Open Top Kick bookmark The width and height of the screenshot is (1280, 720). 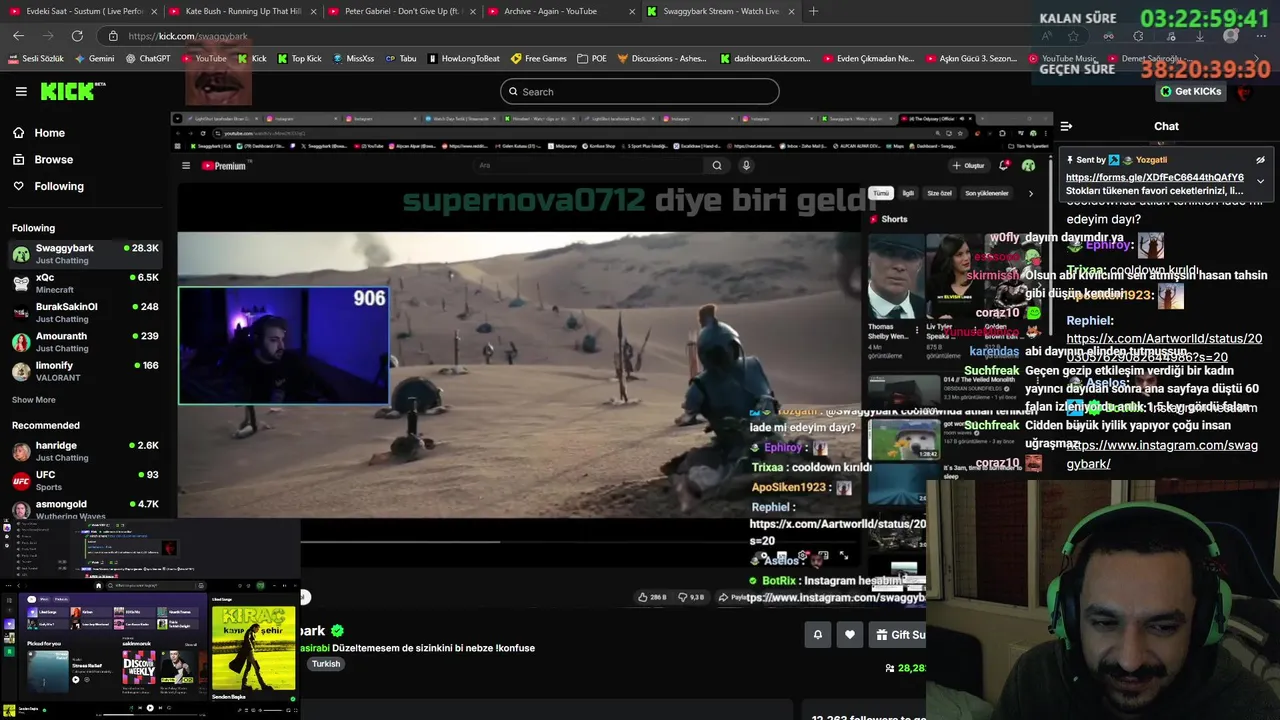coord(299,59)
